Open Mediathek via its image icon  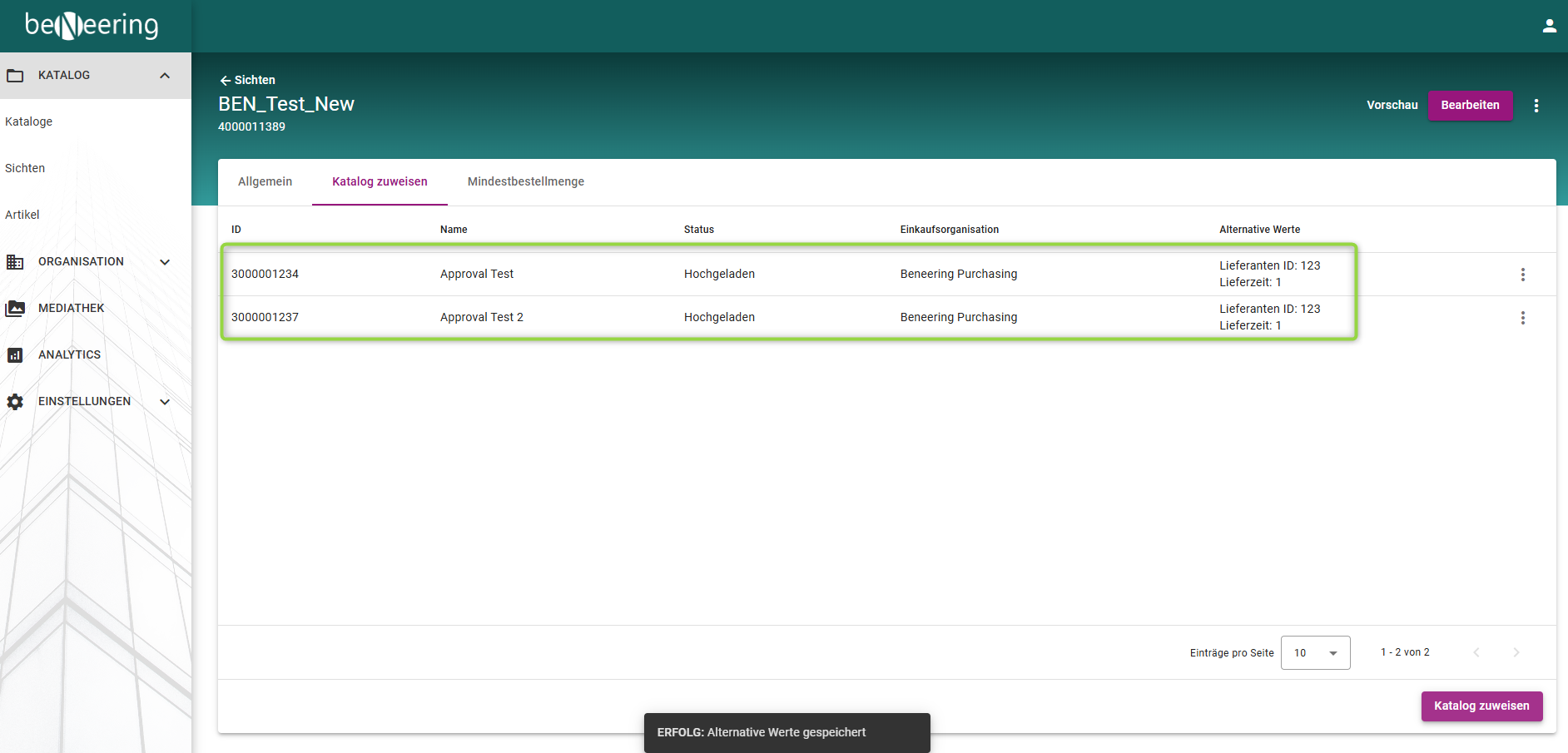pyautogui.click(x=15, y=309)
